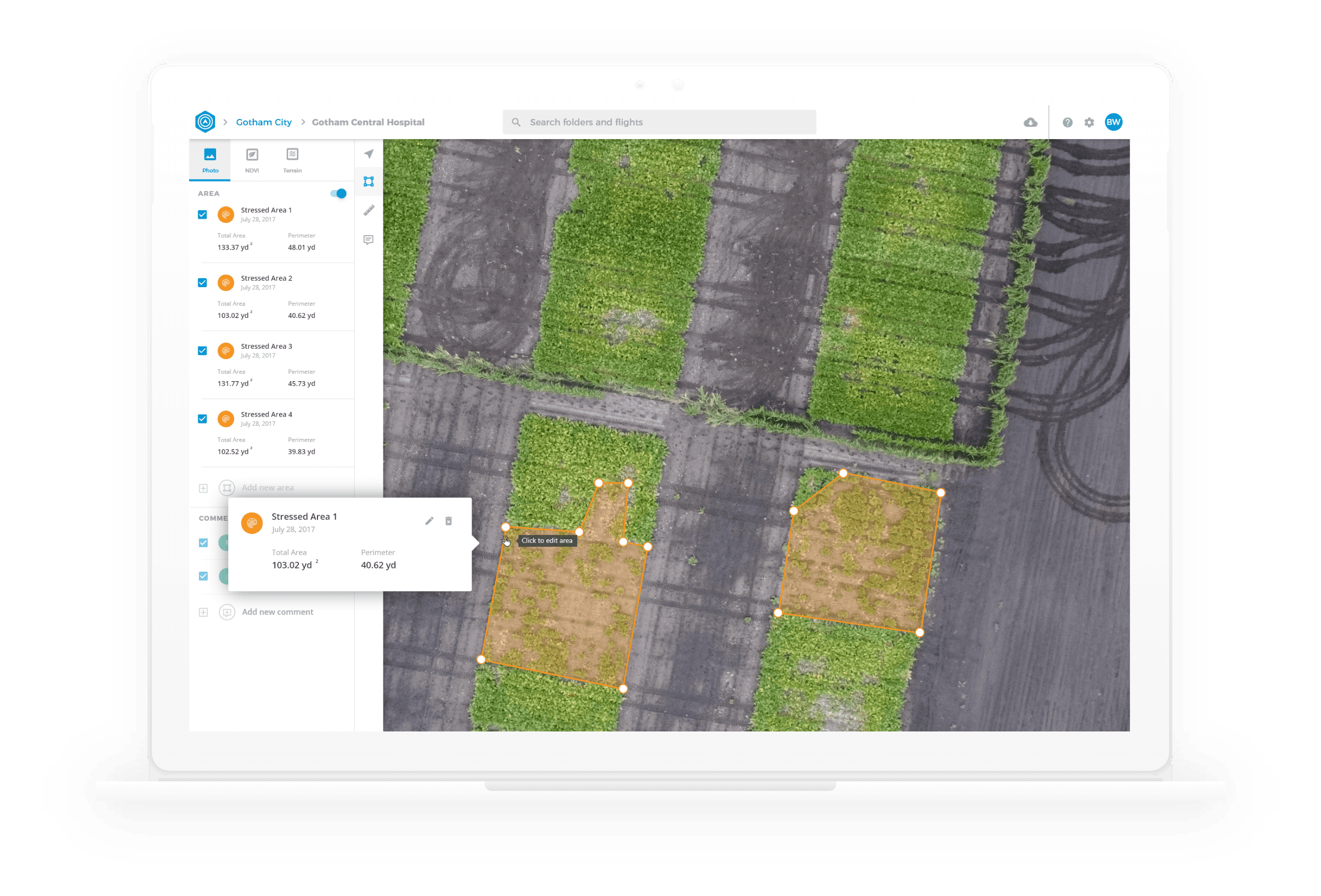Uncheck the Stressed Area 3 checkbox
This screenshot has height=896, width=1321.
pyautogui.click(x=202, y=350)
